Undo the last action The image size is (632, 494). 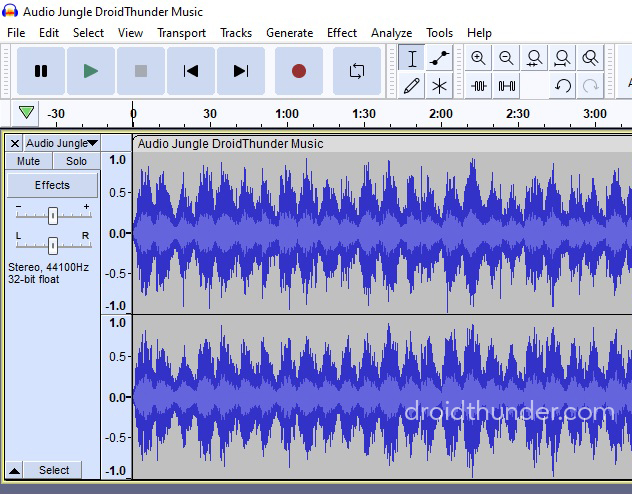tap(562, 85)
